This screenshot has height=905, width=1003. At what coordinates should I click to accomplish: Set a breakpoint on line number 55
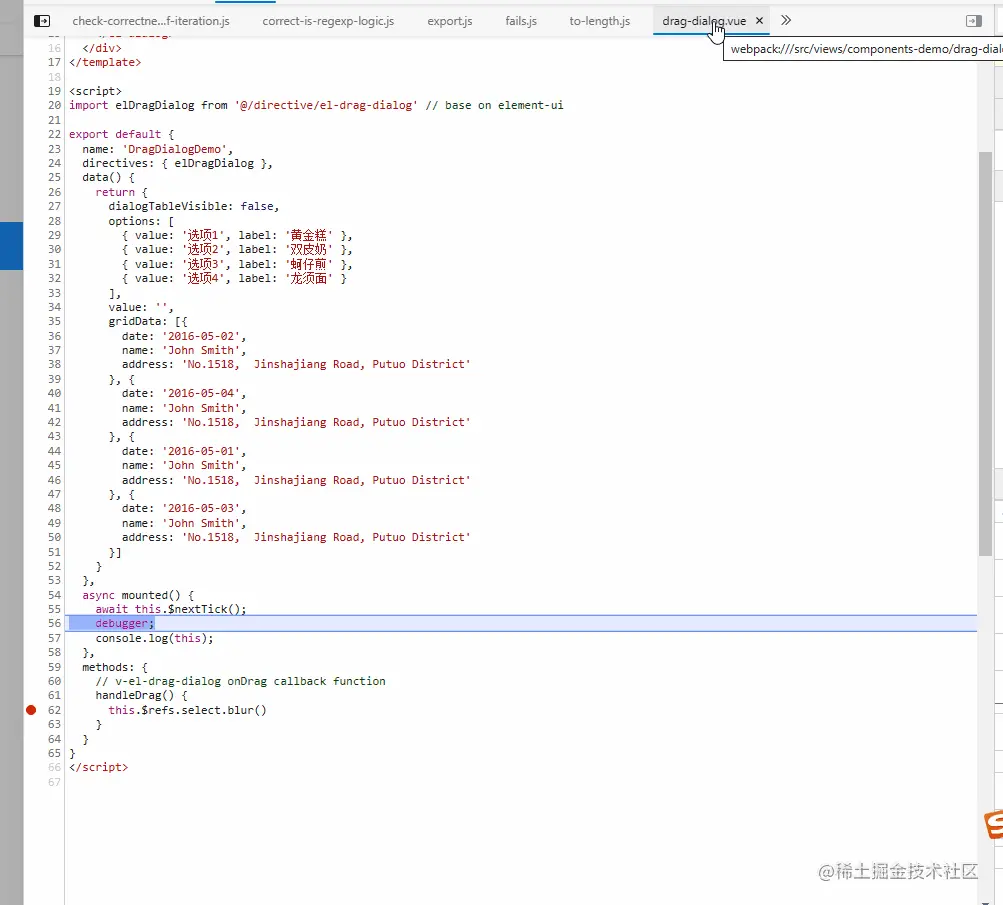(54, 610)
